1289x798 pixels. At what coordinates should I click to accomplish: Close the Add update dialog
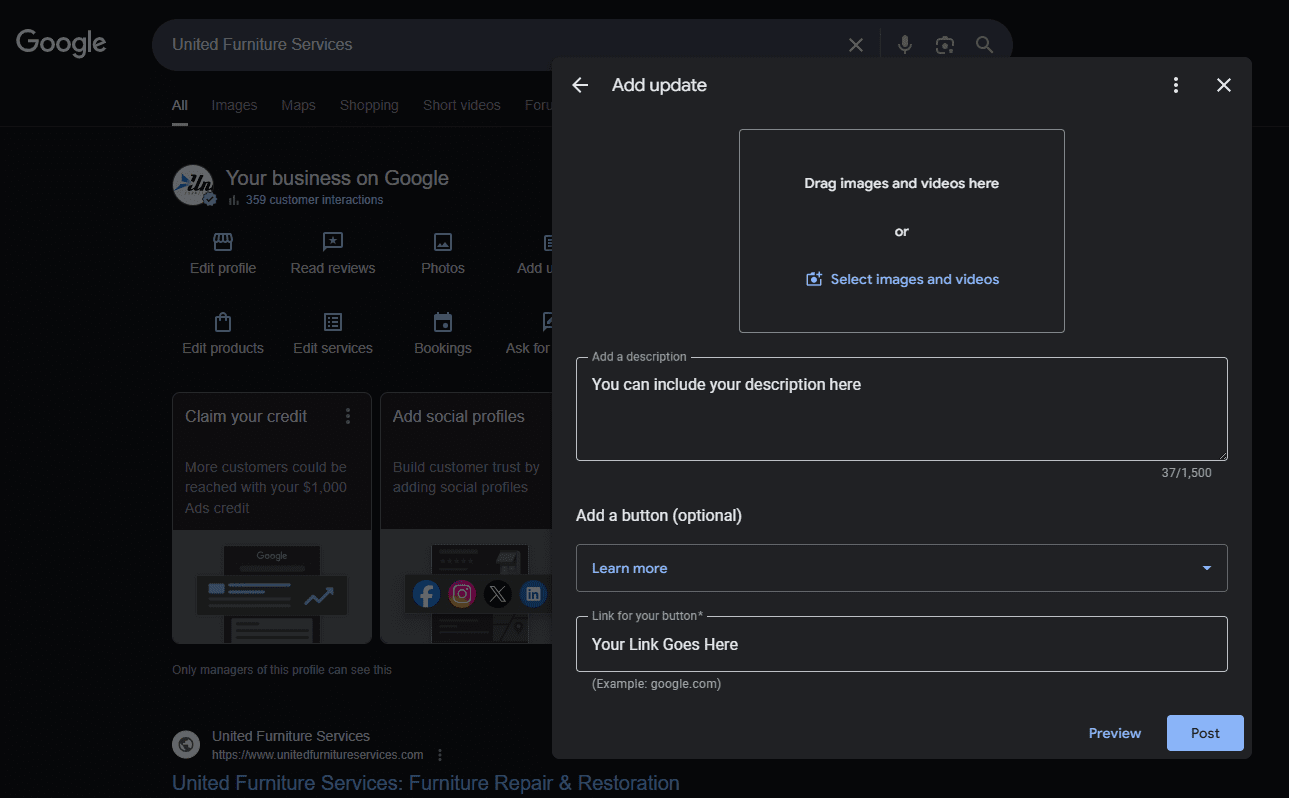click(1224, 85)
